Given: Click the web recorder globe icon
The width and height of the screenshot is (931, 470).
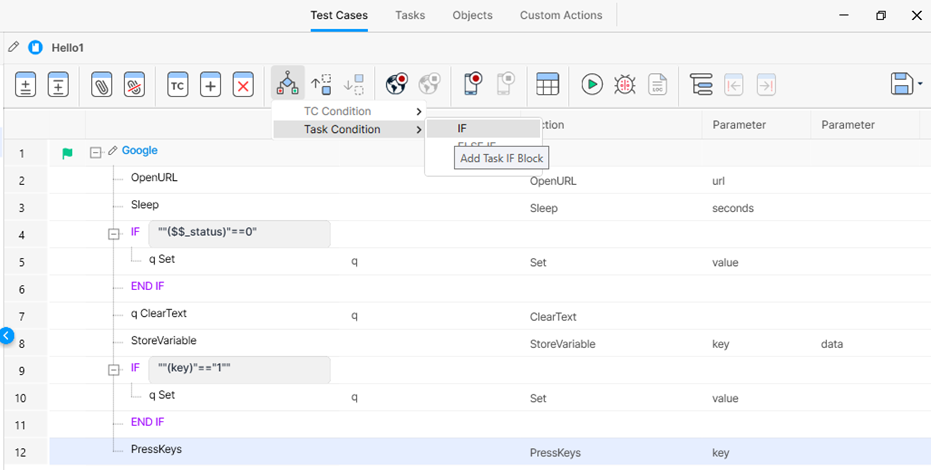Looking at the screenshot, I should coord(396,85).
